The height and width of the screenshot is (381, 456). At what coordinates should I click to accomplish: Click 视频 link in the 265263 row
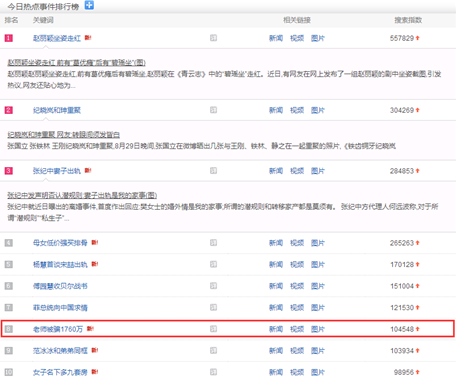click(x=297, y=243)
